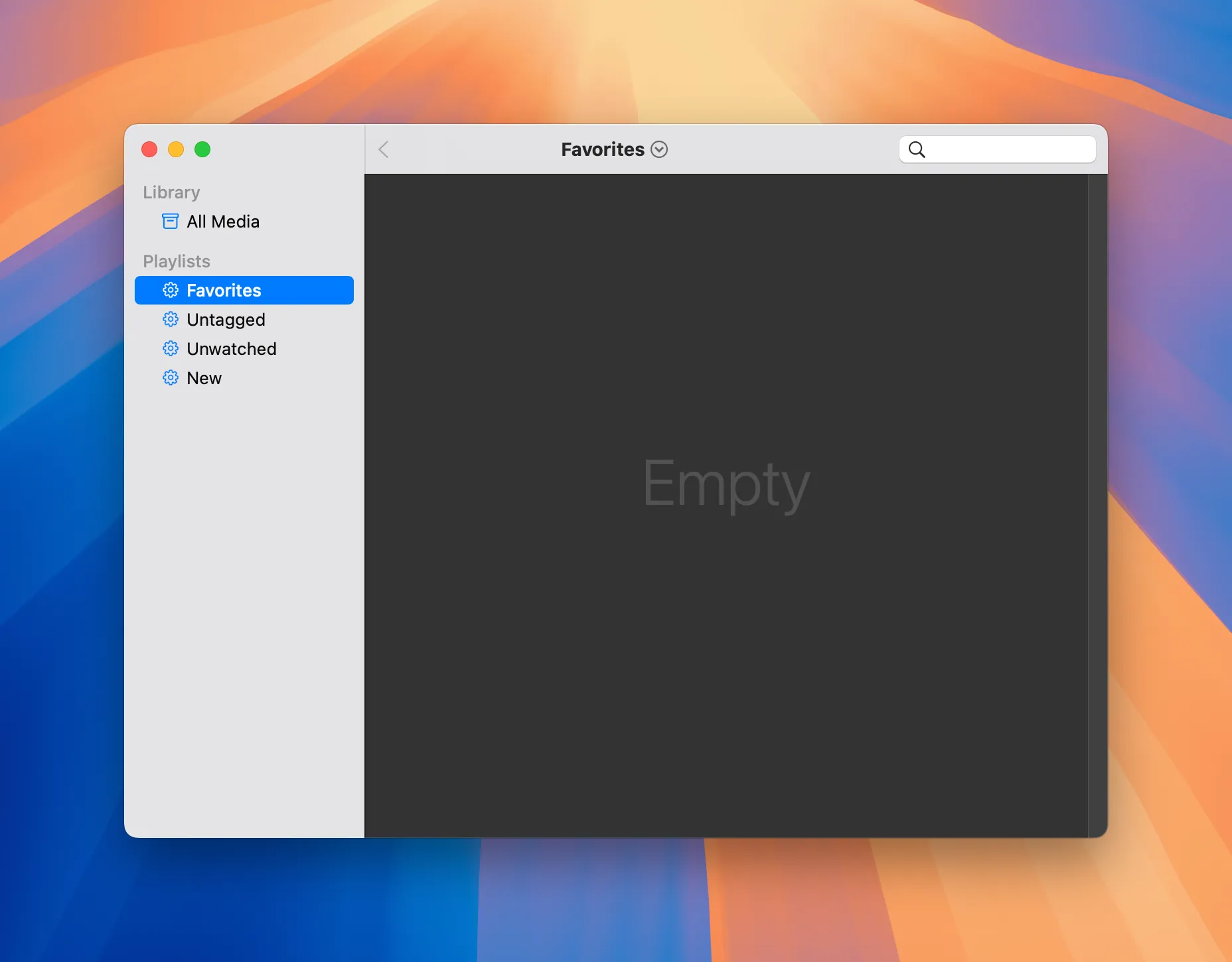Collapse the Library section header
The image size is (1232, 962).
[x=171, y=192]
